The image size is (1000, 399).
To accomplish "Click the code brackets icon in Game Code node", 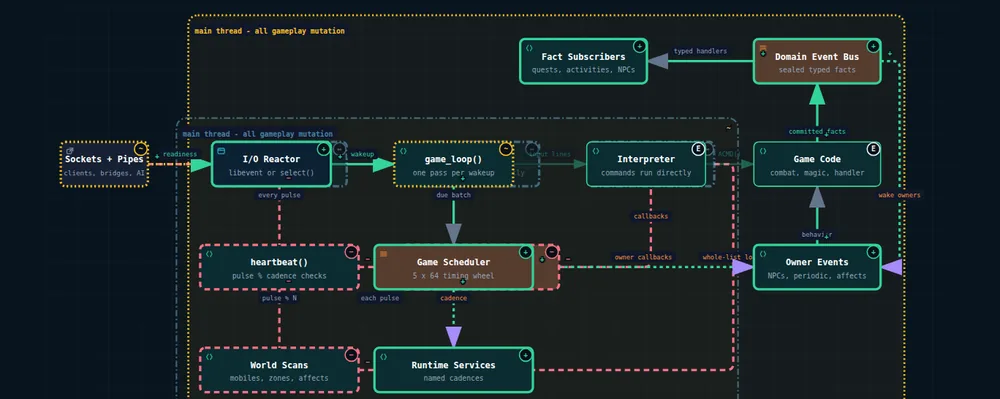I will [763, 151].
